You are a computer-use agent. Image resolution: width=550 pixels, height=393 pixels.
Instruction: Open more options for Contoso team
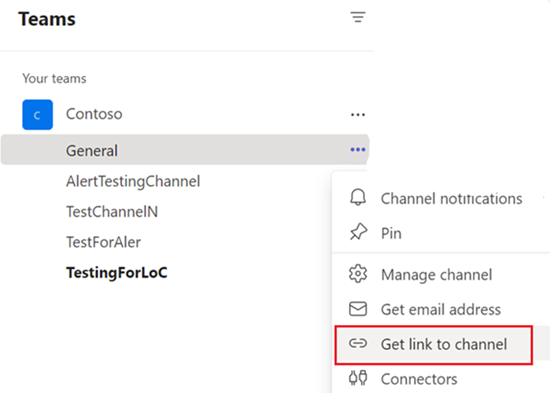(x=358, y=115)
